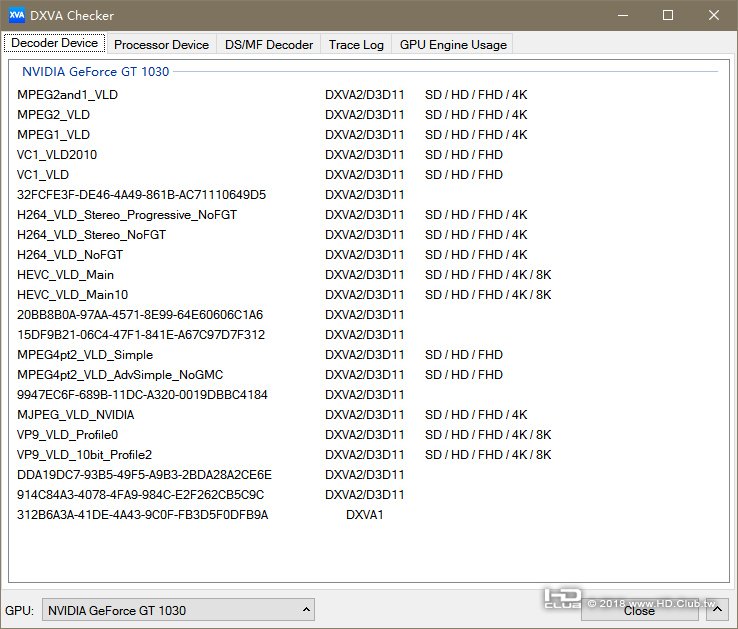Click the DXVA Checker title bar icon
738x629 pixels.
(16, 15)
